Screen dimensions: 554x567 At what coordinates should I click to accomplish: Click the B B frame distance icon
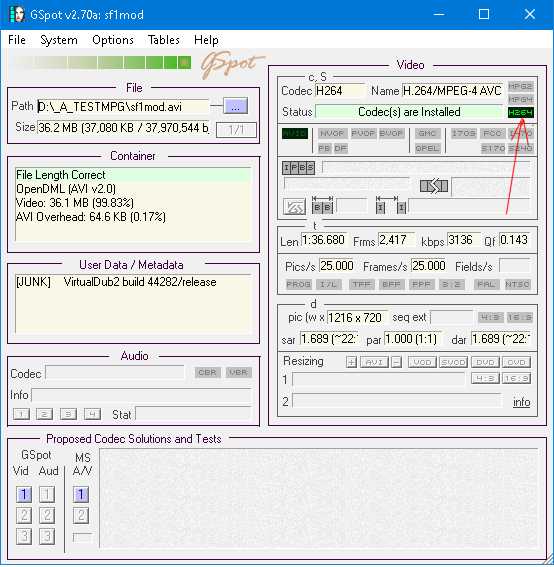point(322,205)
